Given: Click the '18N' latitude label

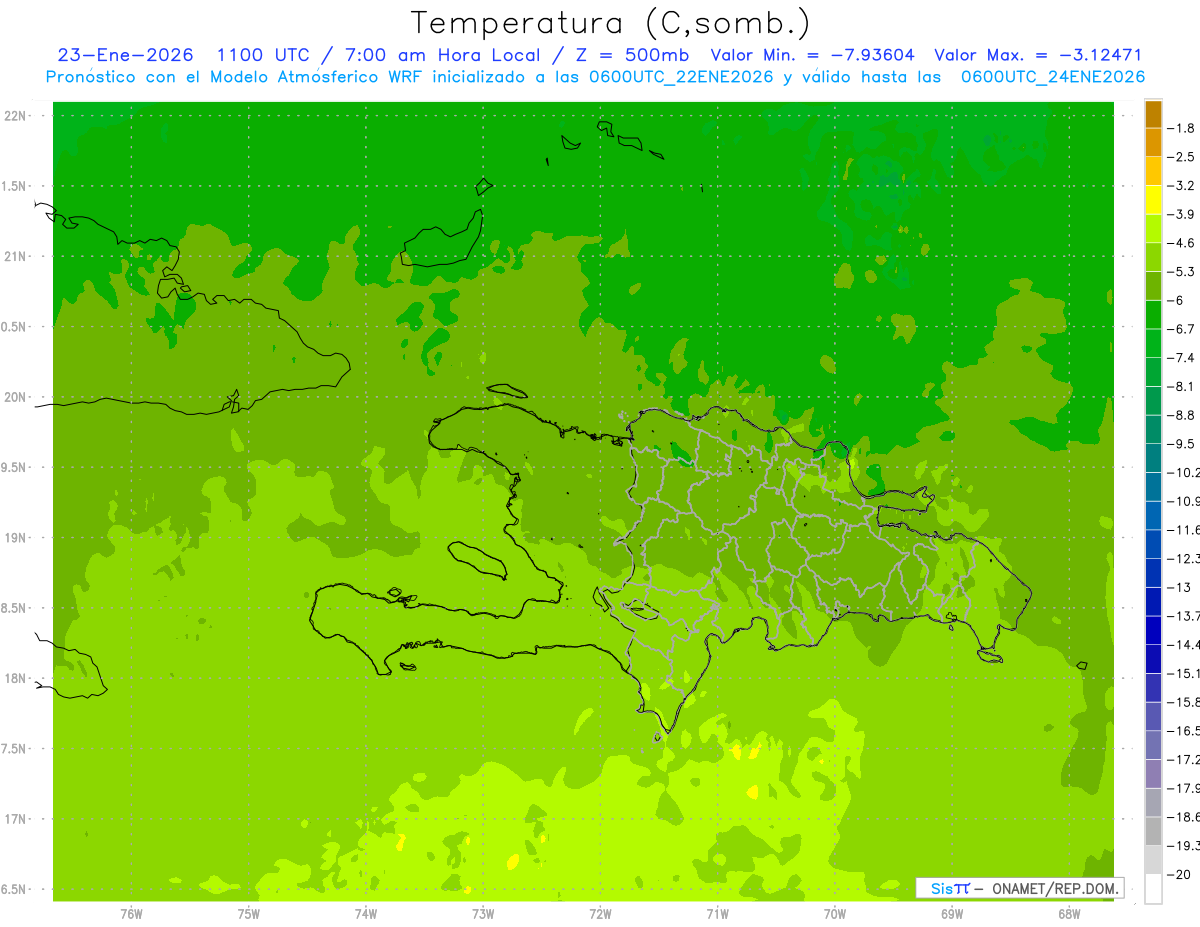Looking at the screenshot, I should tap(17, 679).
